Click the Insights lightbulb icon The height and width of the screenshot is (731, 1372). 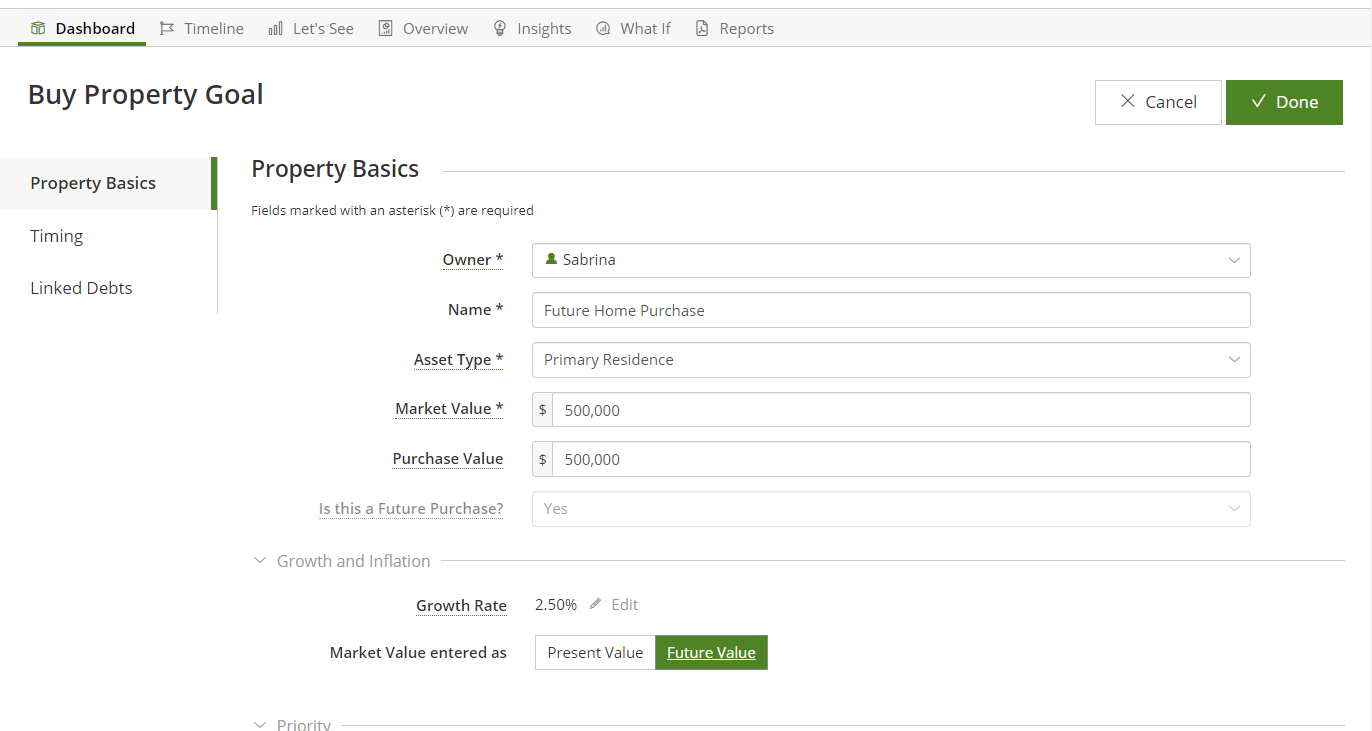(500, 28)
